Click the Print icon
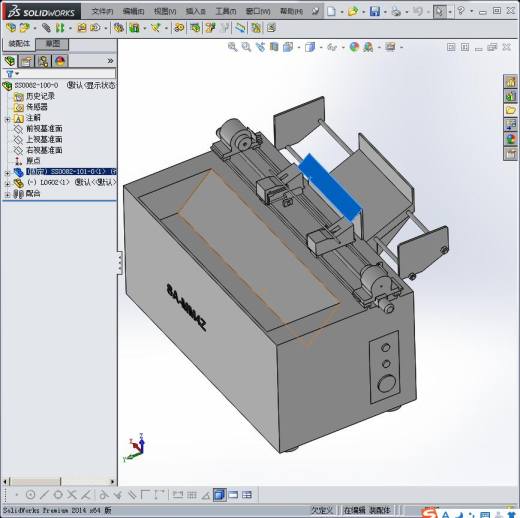The width and height of the screenshot is (520, 518). 396,11
